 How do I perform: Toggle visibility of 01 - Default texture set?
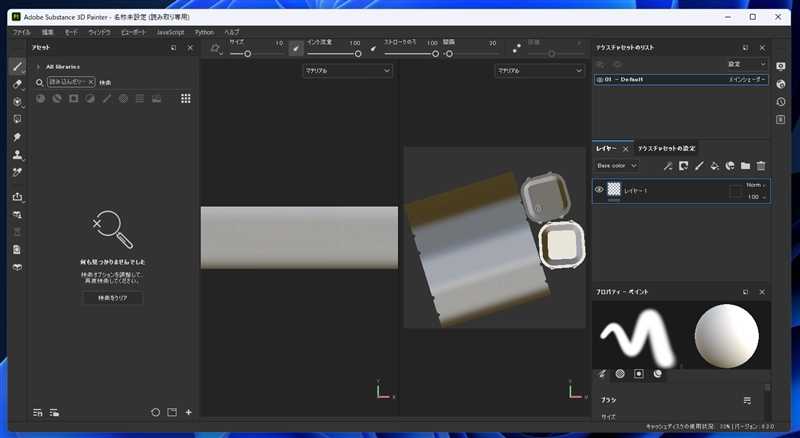click(599, 79)
